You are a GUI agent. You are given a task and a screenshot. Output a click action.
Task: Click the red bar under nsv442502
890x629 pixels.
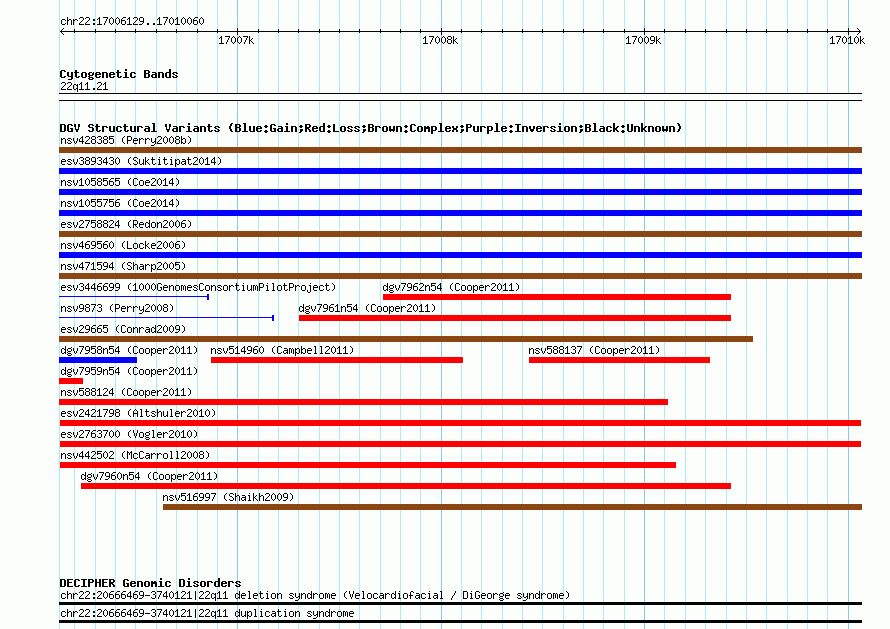(367, 465)
